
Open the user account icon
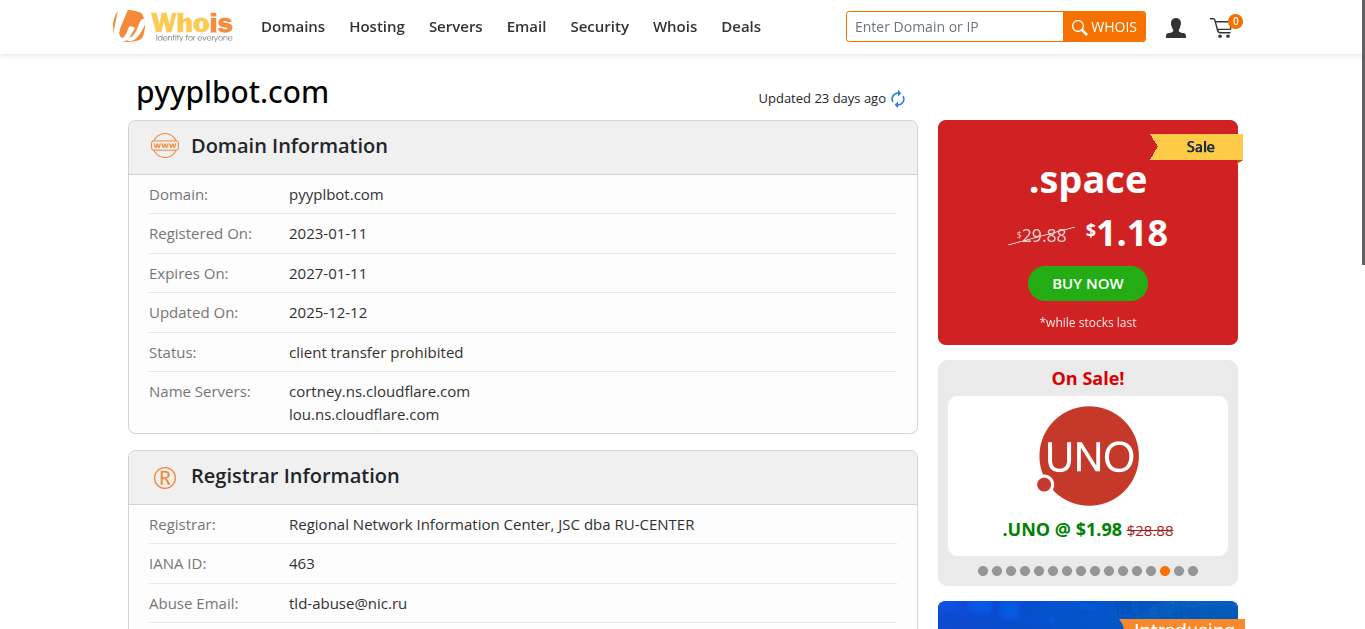pos(1176,28)
